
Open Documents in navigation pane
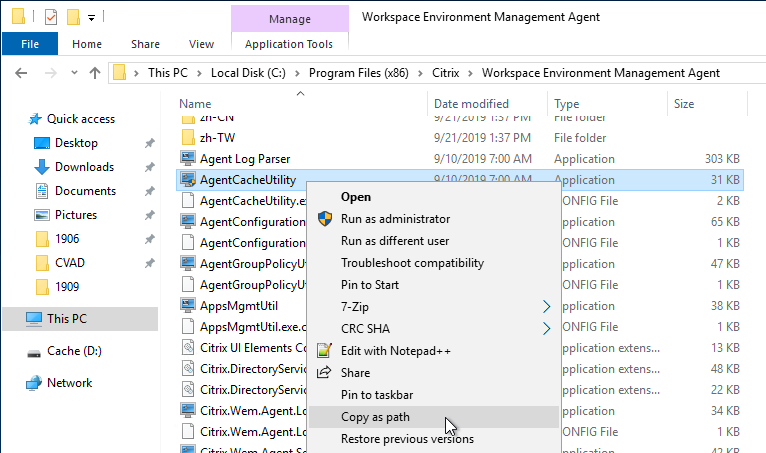pyautogui.click(x=85, y=191)
